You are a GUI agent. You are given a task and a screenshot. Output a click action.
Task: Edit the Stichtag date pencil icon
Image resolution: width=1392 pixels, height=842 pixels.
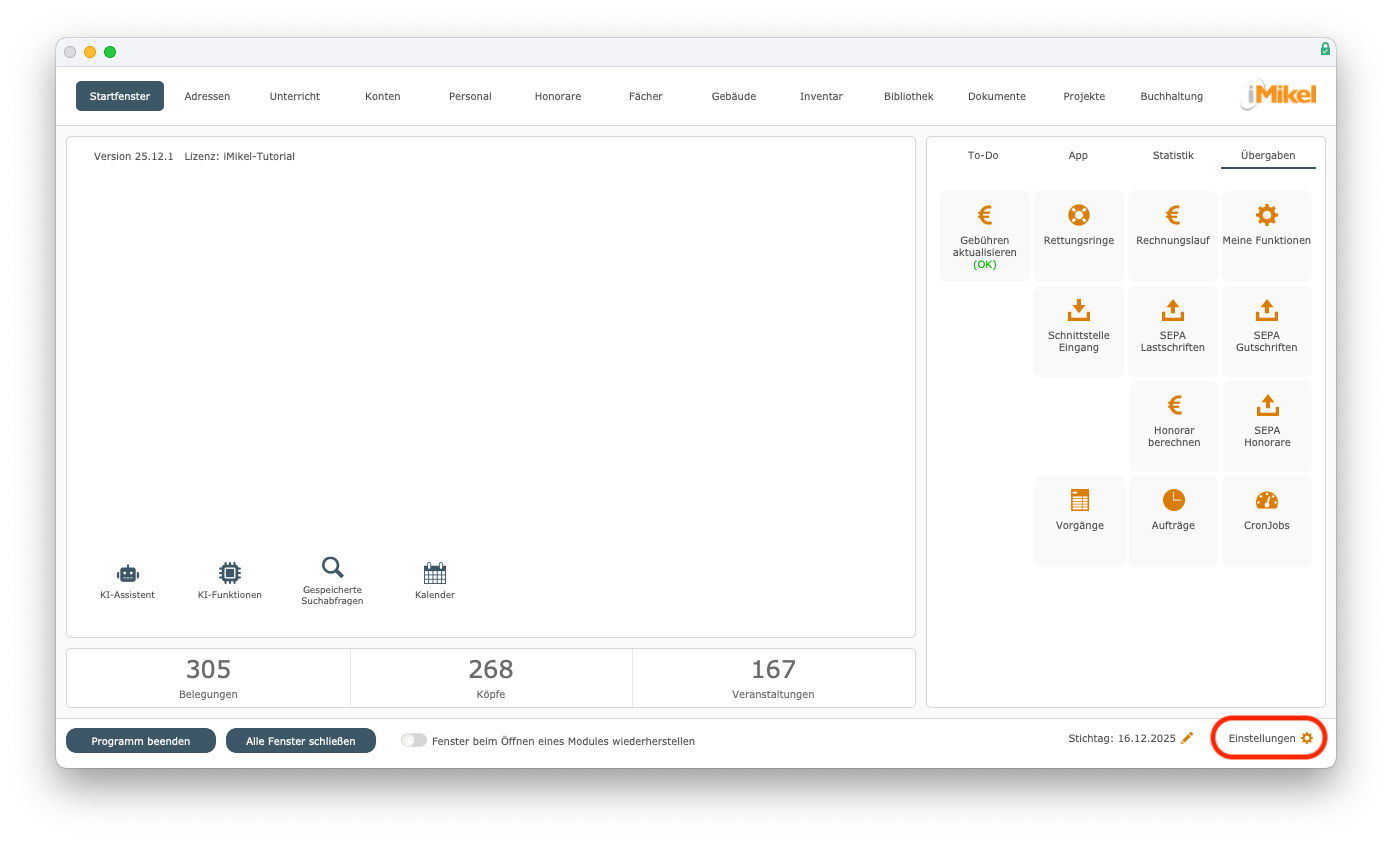(1188, 738)
